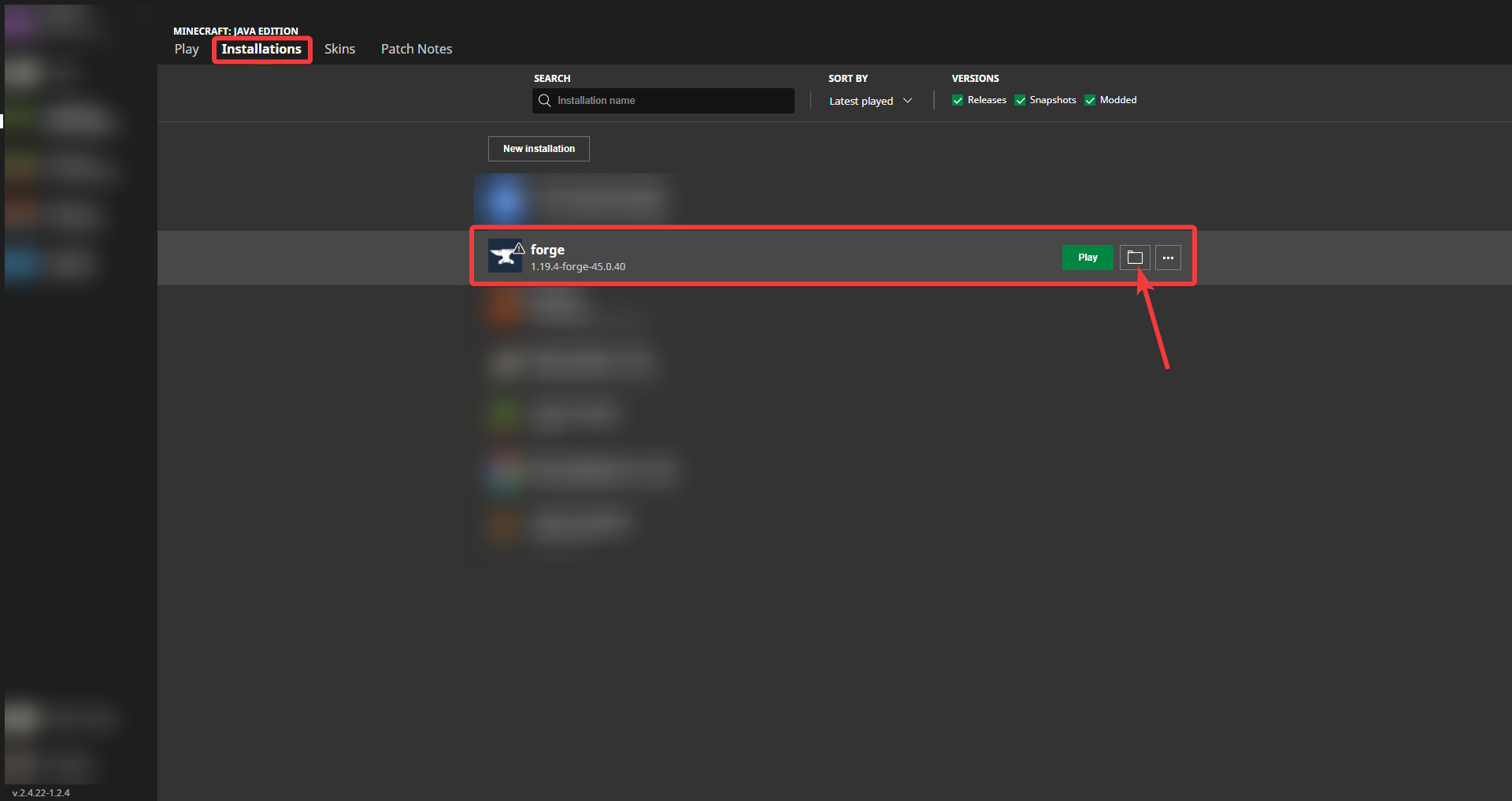Select the Installations tab

261,48
